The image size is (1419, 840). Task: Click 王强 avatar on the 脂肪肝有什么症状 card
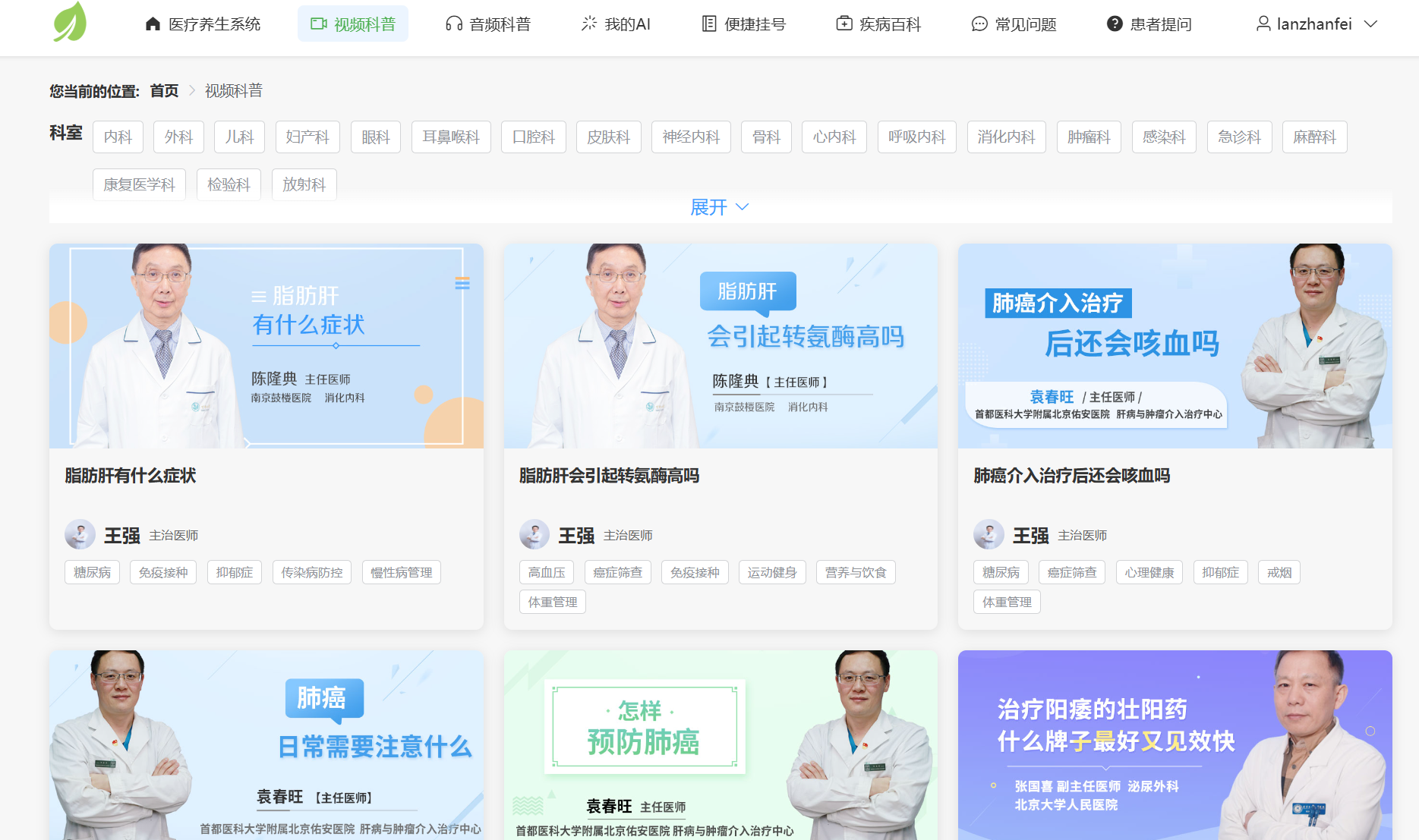pyautogui.click(x=80, y=535)
